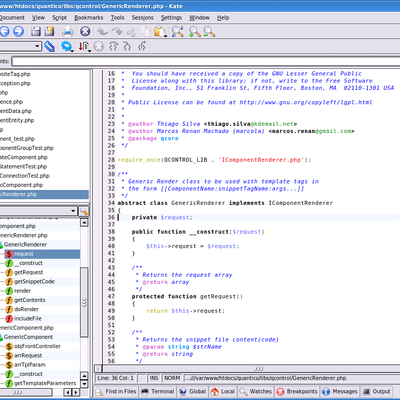
Task: Click the Save As floppy-with-pencil icon
Action: [49, 31]
